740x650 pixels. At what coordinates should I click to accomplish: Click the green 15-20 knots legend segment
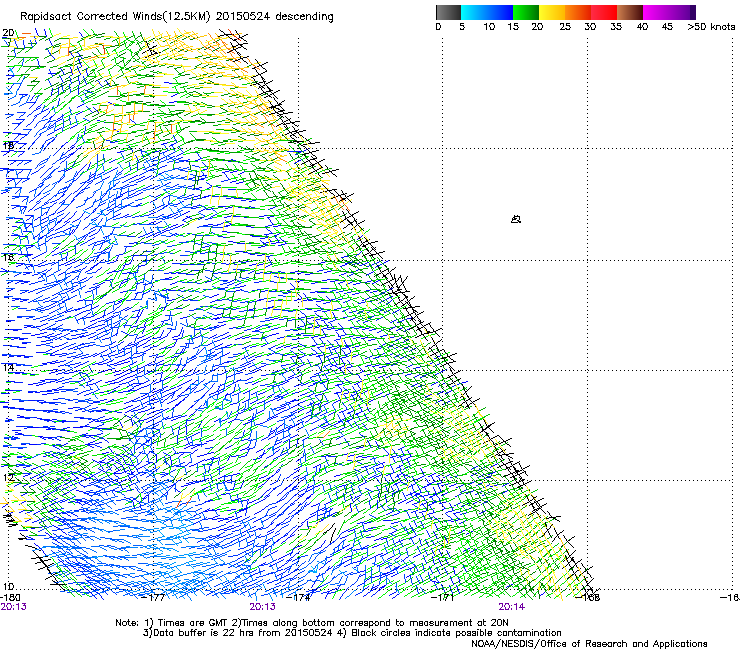pos(526,12)
